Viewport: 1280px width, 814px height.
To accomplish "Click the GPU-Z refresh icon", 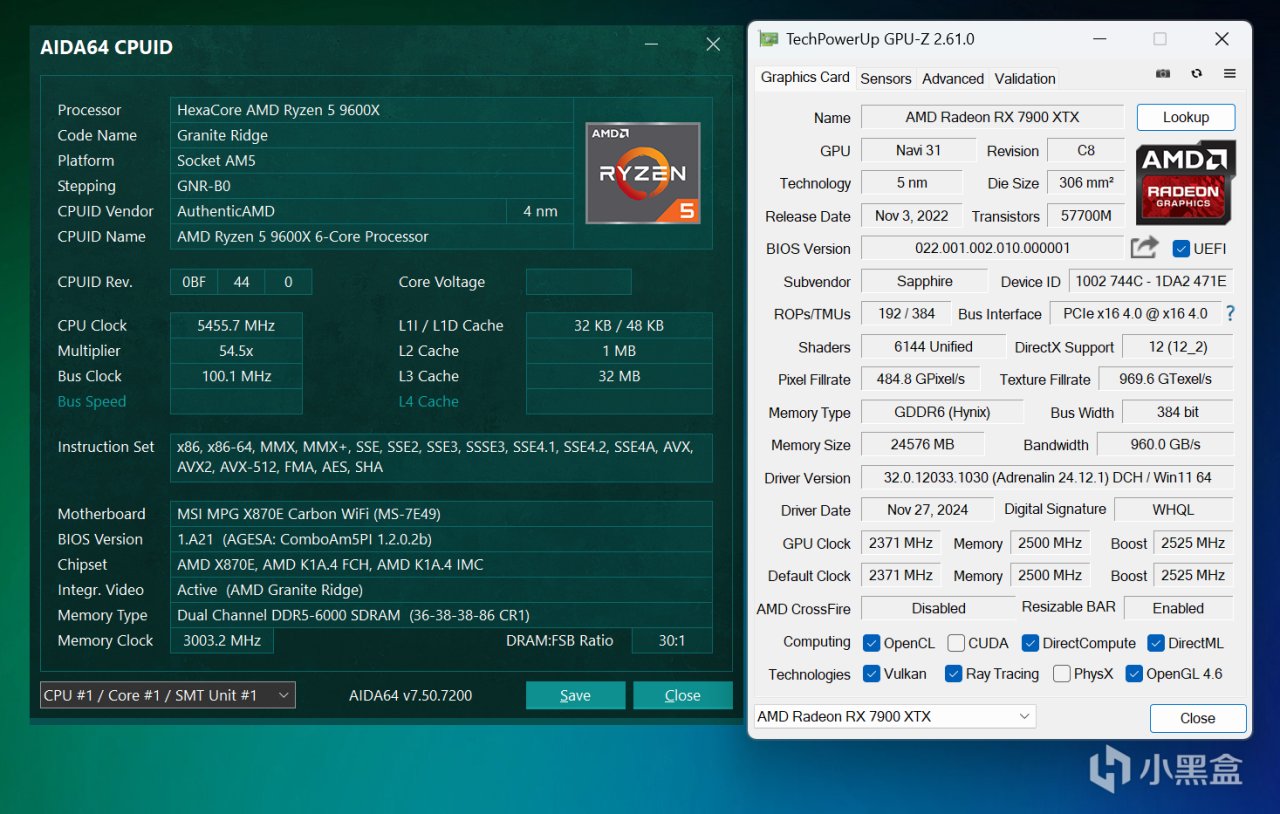I will pos(1197,74).
